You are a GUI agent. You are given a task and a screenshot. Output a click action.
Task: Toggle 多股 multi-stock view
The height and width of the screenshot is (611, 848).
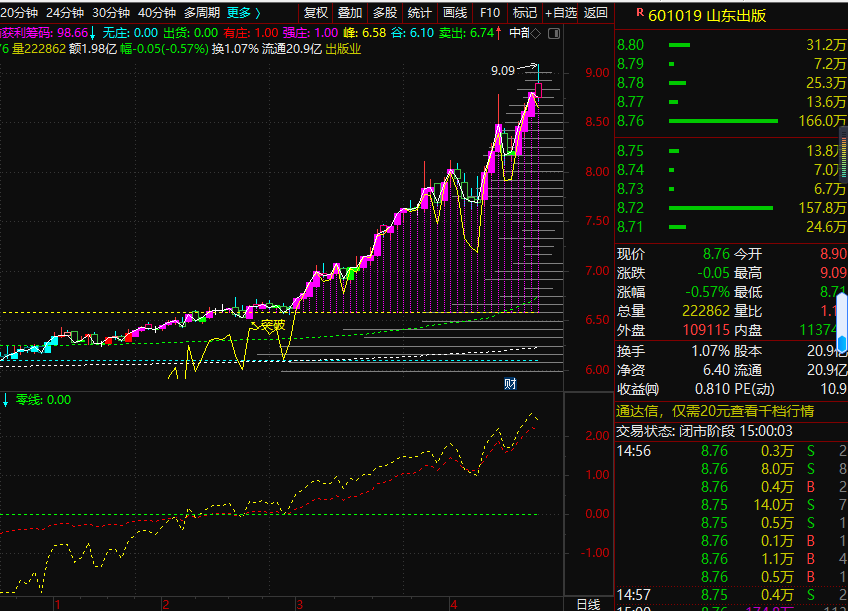384,13
